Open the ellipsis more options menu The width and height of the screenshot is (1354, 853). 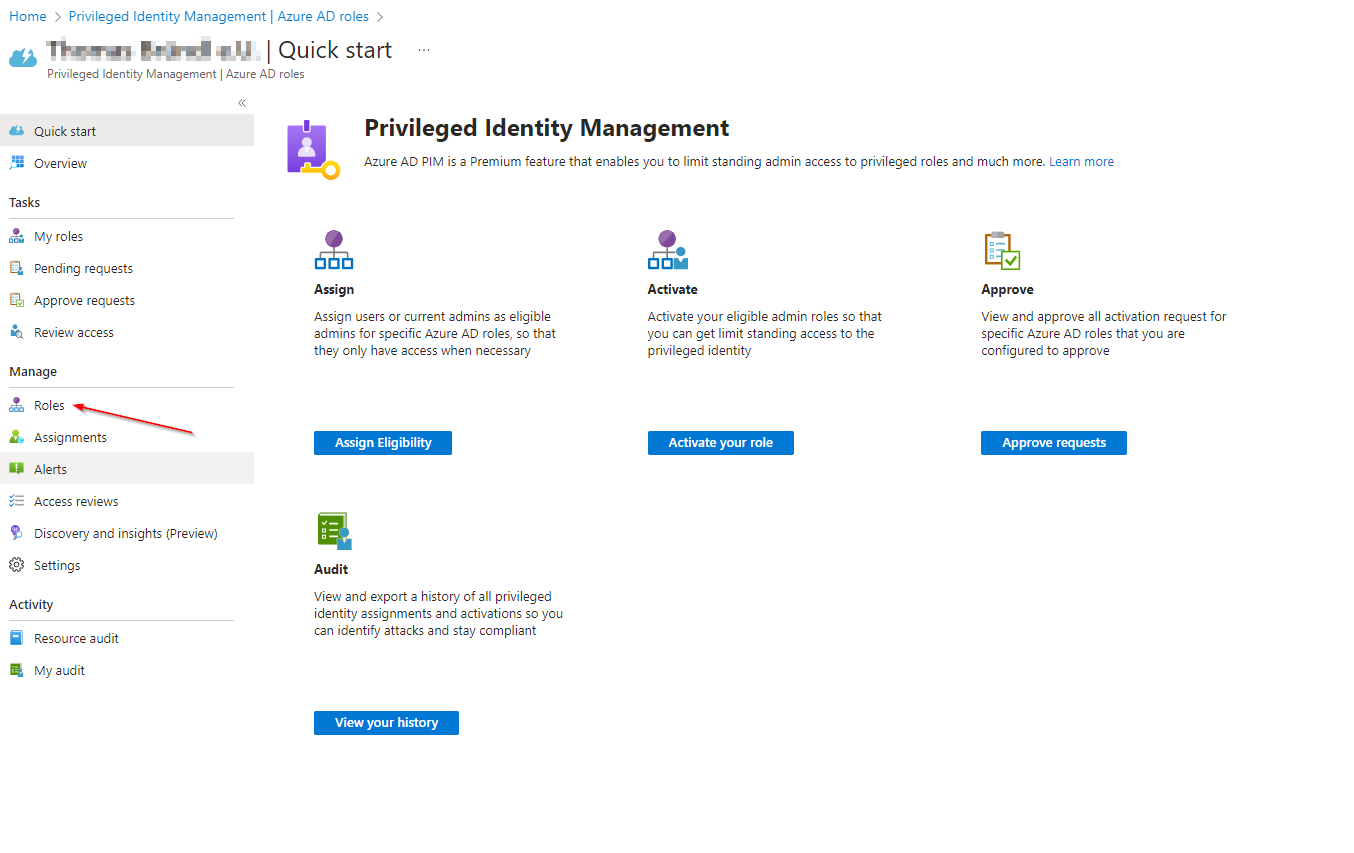pos(424,50)
